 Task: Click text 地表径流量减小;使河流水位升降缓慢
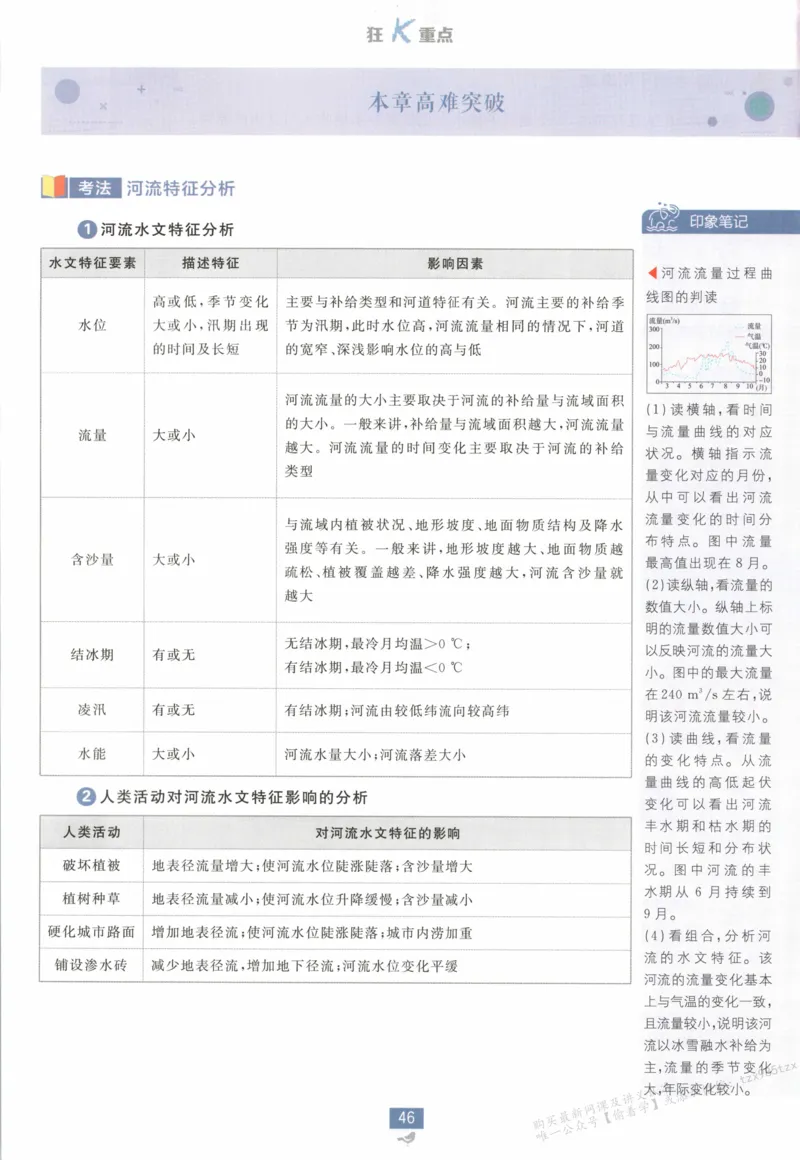click(x=272, y=899)
